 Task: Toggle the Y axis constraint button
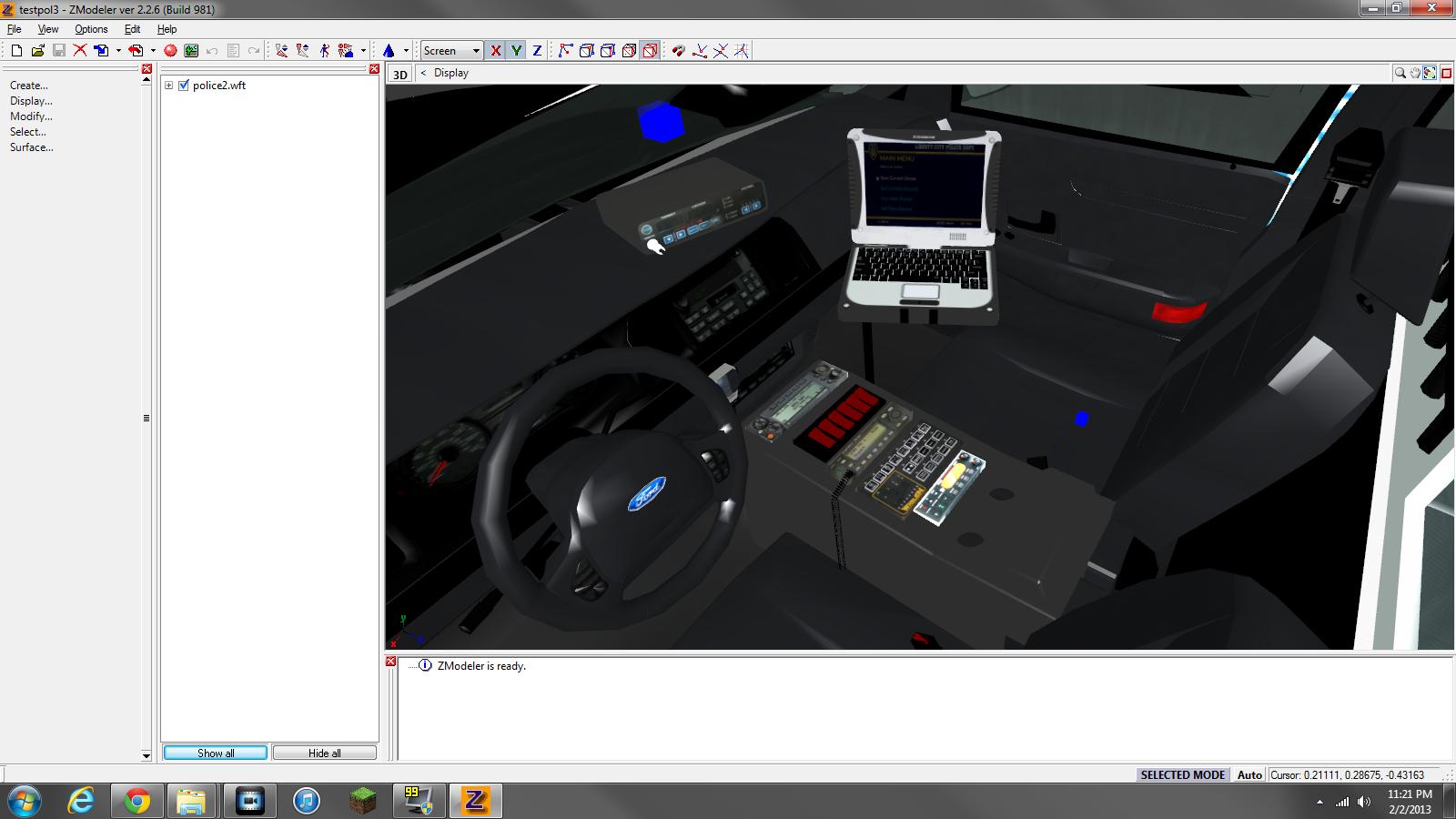[x=516, y=51]
